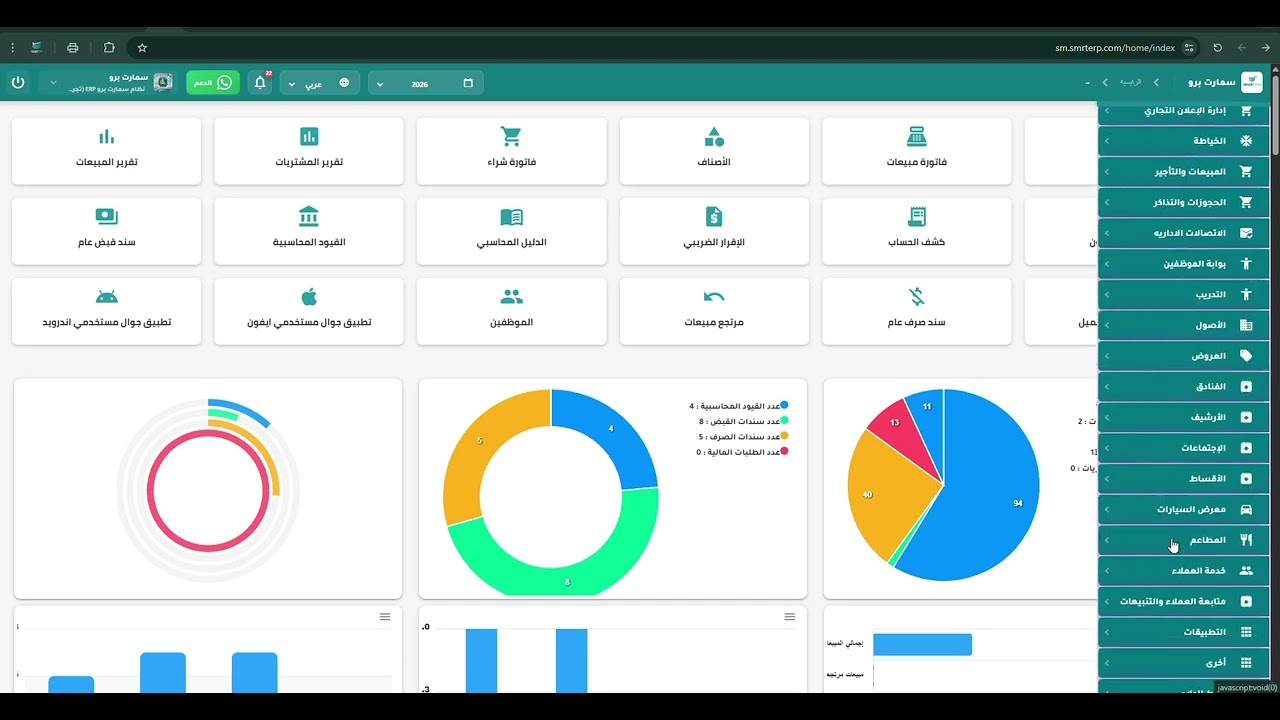Click the tag icon beside العروض
Image resolution: width=1280 pixels, height=720 pixels.
tap(1246, 356)
